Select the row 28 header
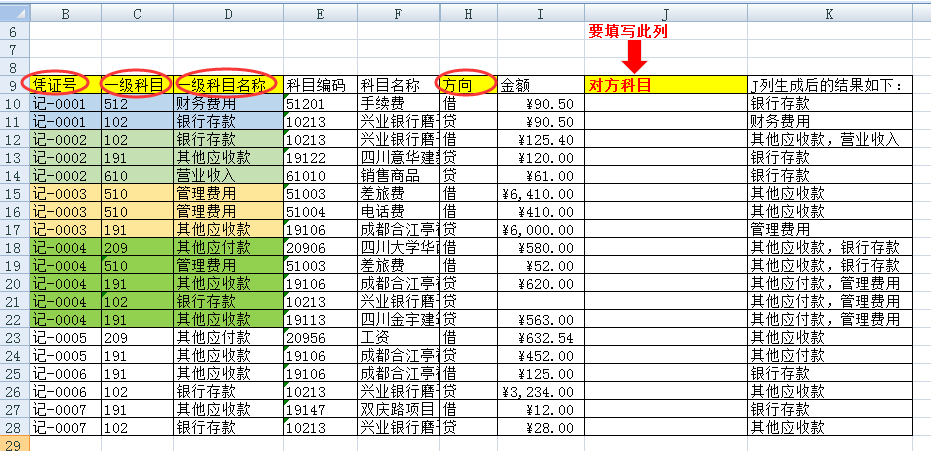The width and height of the screenshot is (931, 451). 14,428
